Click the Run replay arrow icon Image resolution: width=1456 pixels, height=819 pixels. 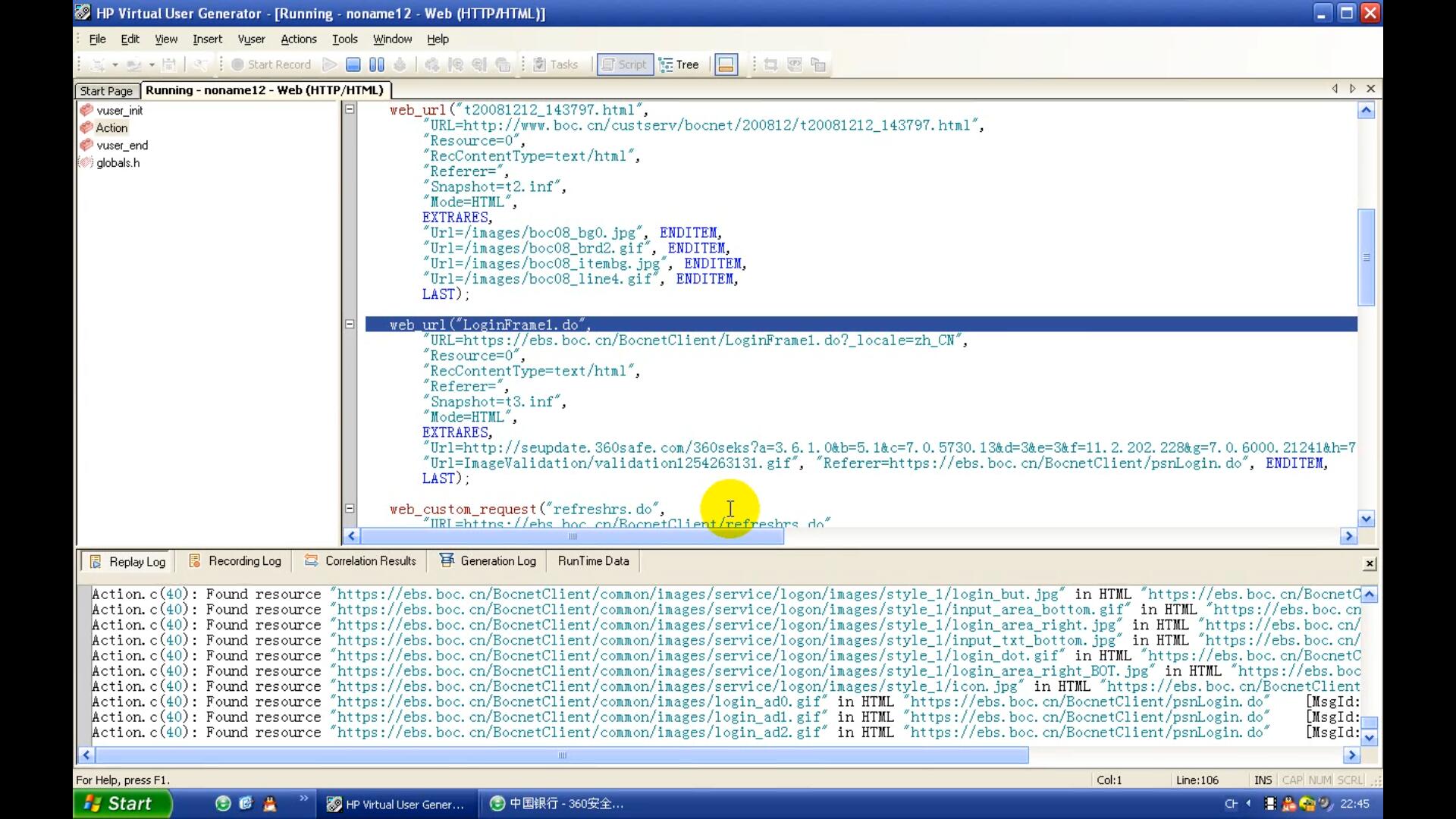(x=329, y=64)
